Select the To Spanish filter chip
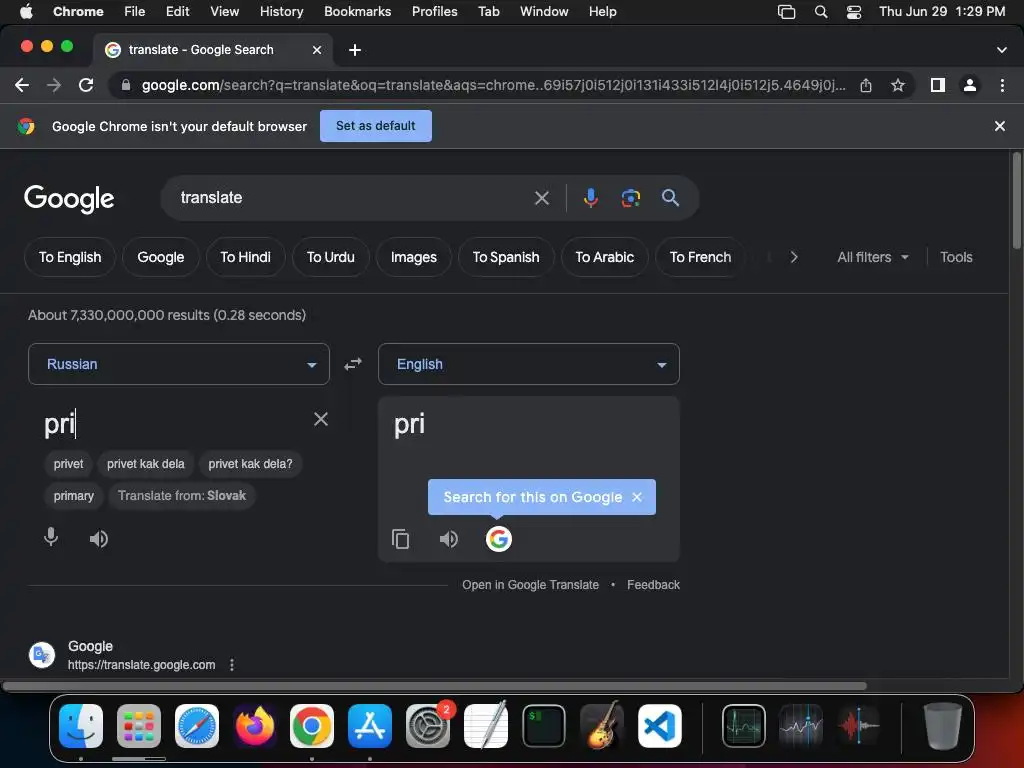Image resolution: width=1024 pixels, height=768 pixels. [x=506, y=257]
